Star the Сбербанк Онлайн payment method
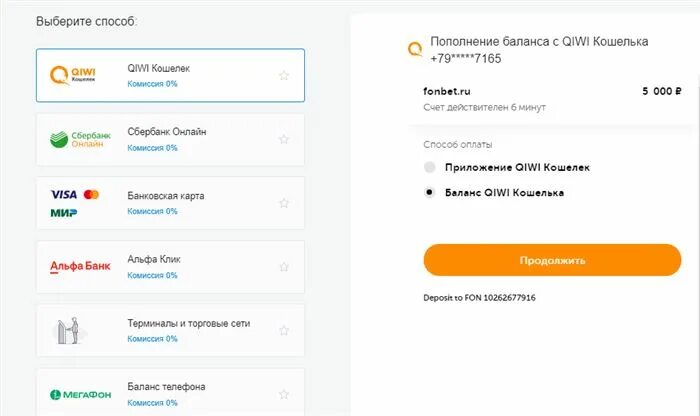The image size is (700, 416). click(284, 139)
